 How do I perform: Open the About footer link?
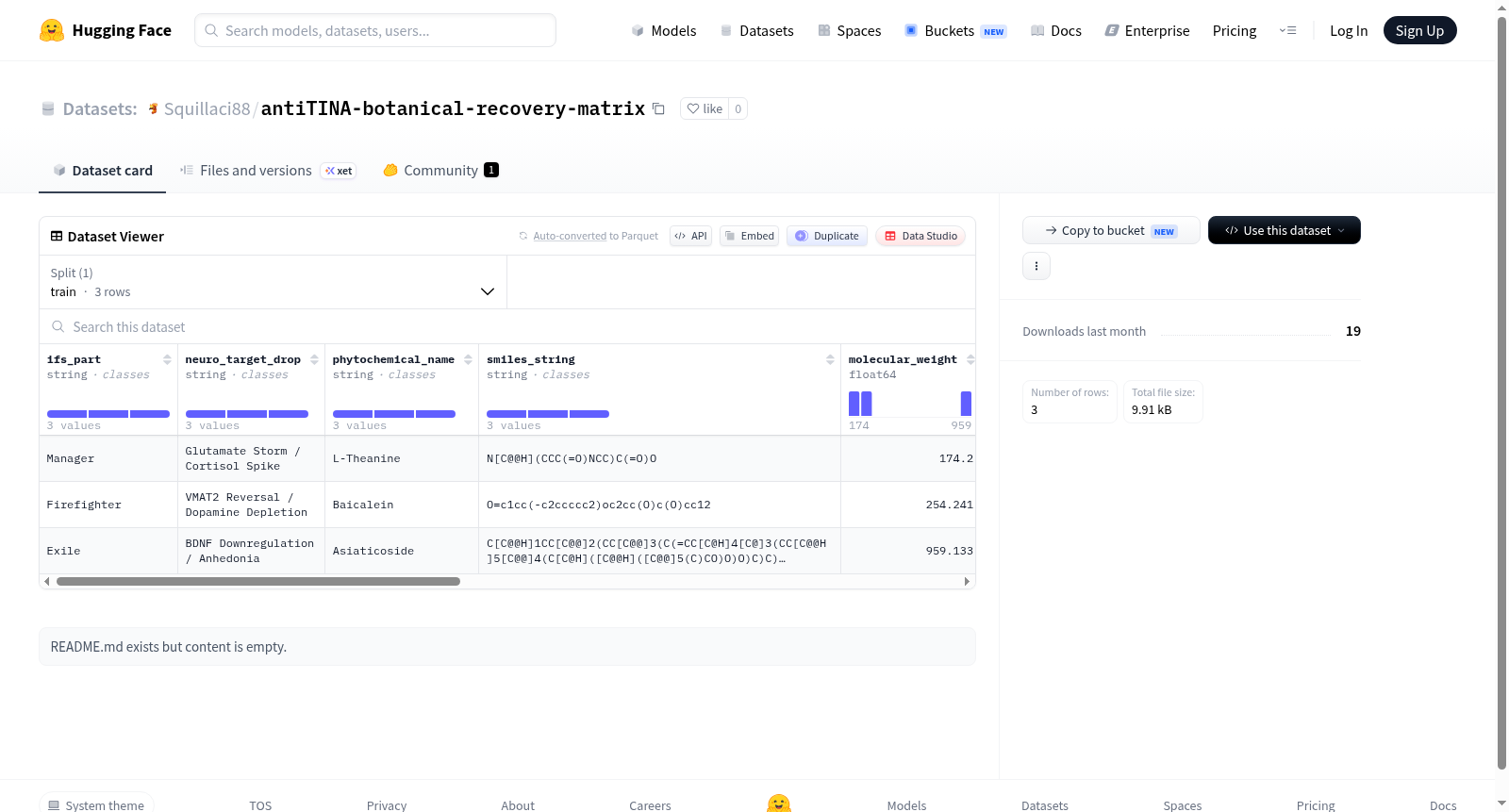[x=518, y=805]
